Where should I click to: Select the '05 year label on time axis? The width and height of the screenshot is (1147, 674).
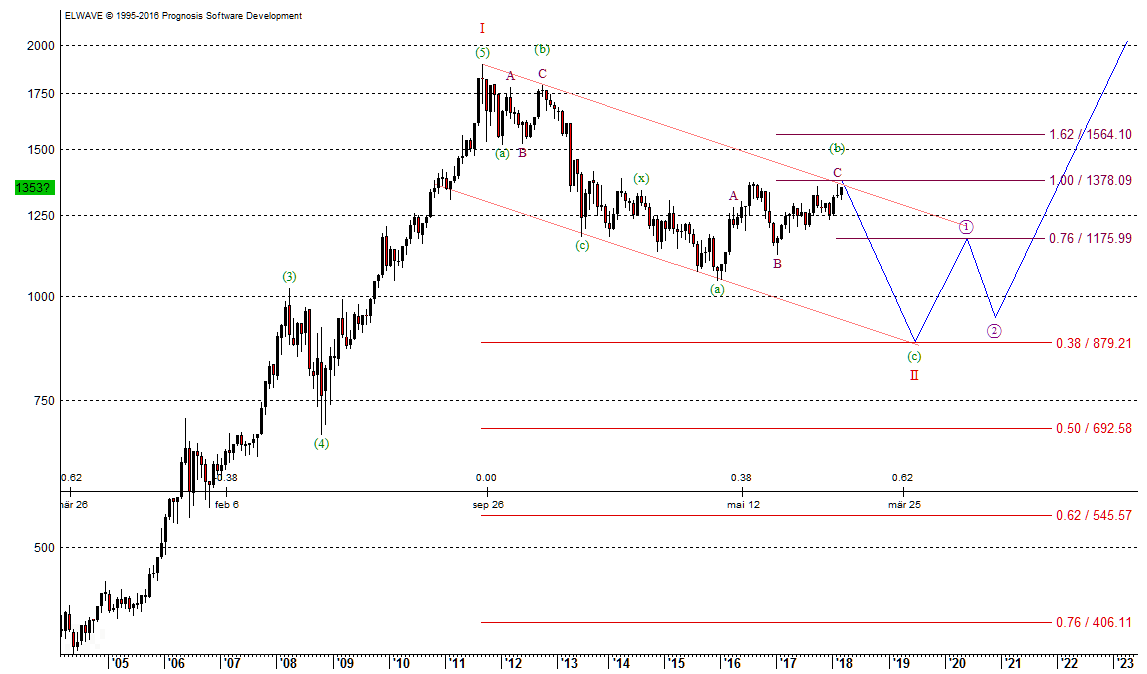pos(119,663)
